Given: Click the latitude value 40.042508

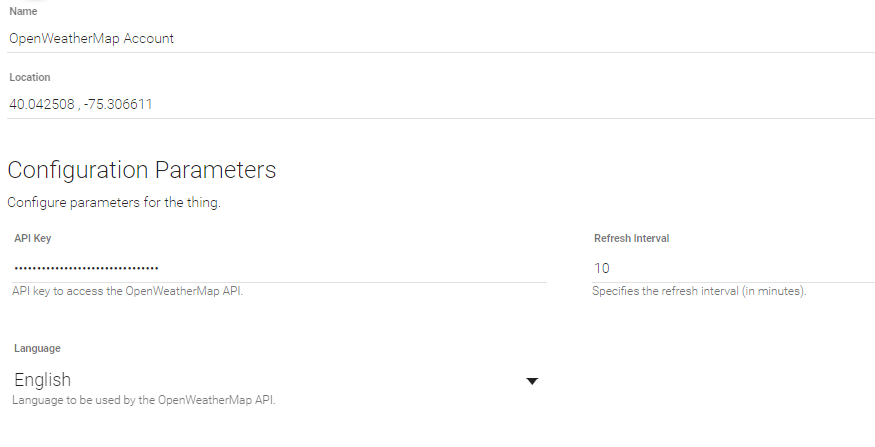Looking at the screenshot, I should 42,104.
